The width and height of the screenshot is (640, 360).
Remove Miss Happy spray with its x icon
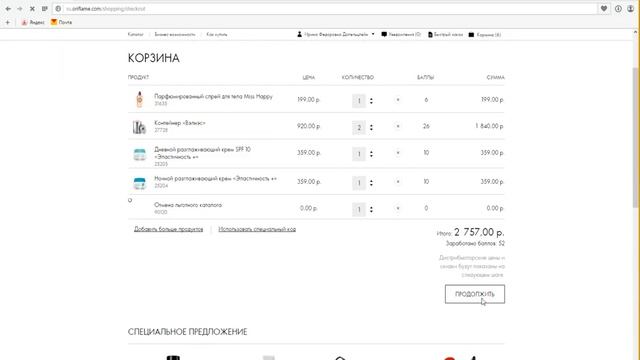click(398, 100)
